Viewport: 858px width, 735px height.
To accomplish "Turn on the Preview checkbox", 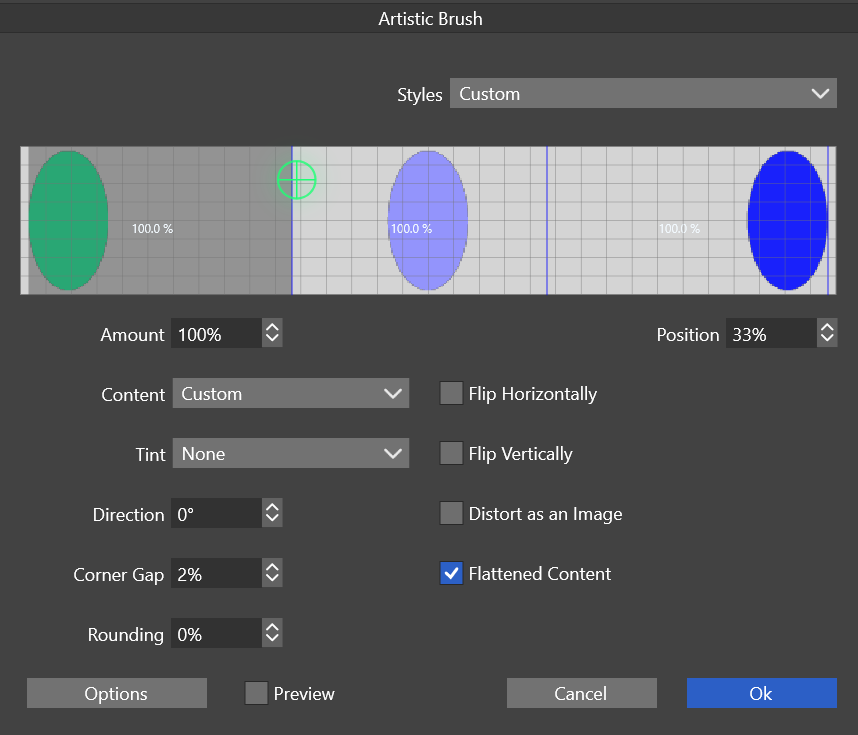I will pyautogui.click(x=257, y=693).
